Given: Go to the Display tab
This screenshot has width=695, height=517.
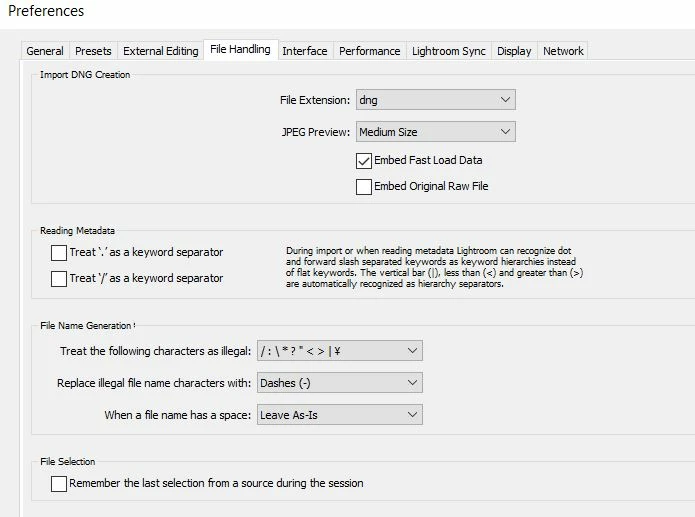Looking at the screenshot, I should click(514, 51).
